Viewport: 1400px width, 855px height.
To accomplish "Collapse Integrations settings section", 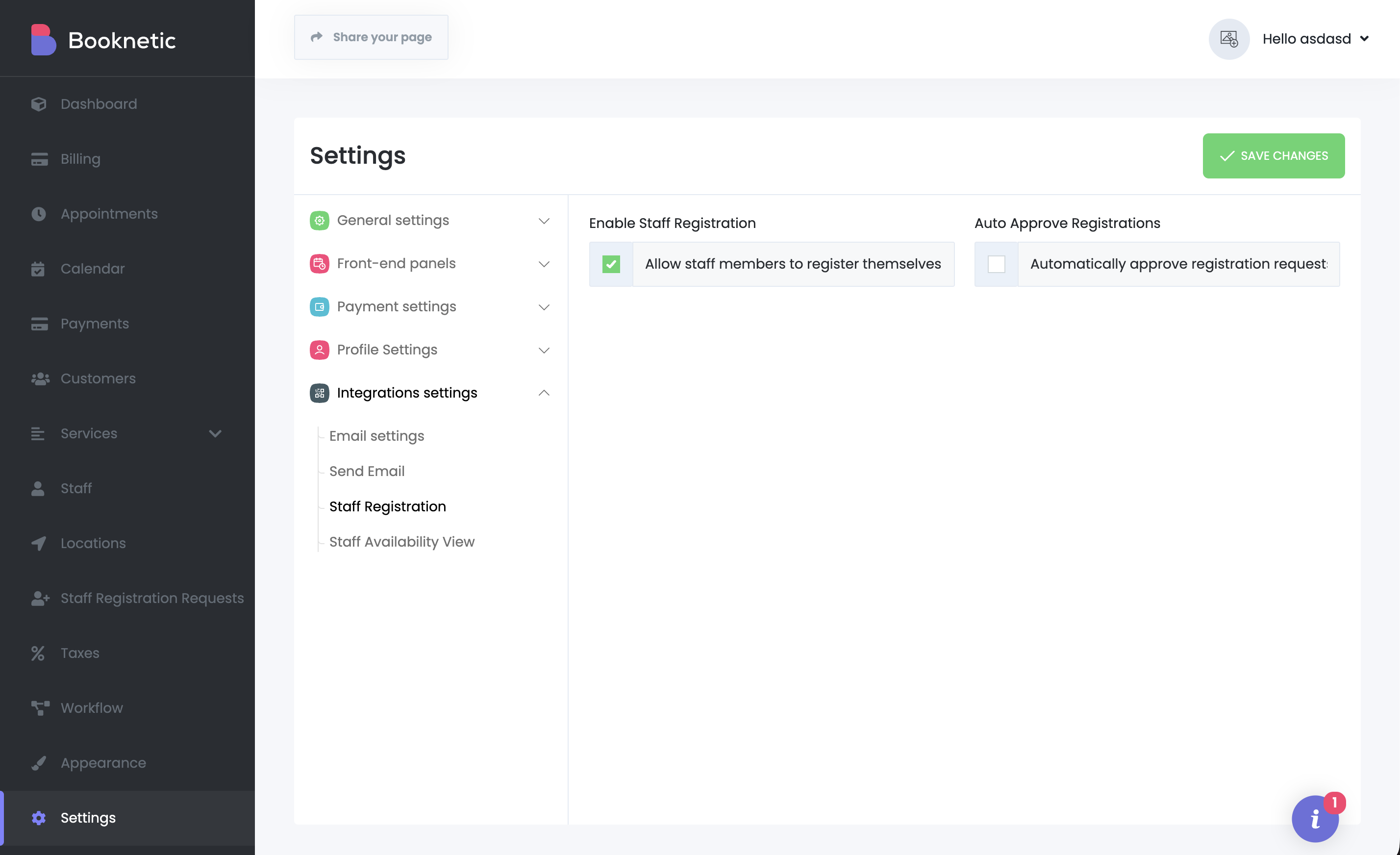I will (544, 393).
